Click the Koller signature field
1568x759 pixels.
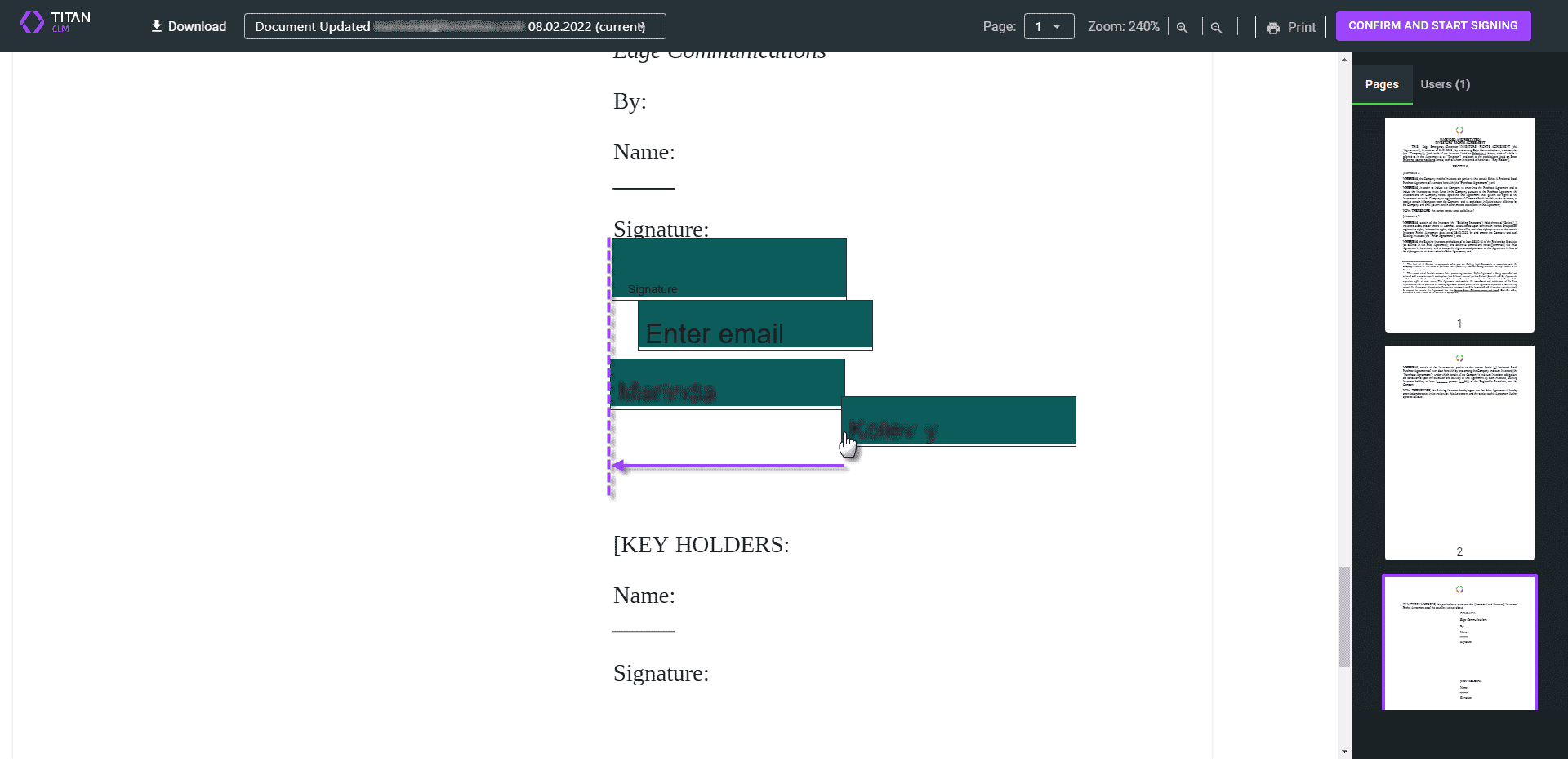click(x=958, y=421)
